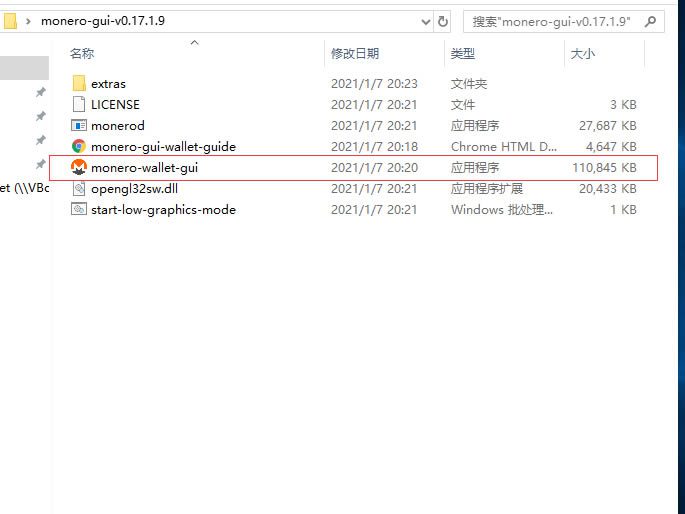Click the refresh button beside address bar
This screenshot has width=685, height=514.
444,21
